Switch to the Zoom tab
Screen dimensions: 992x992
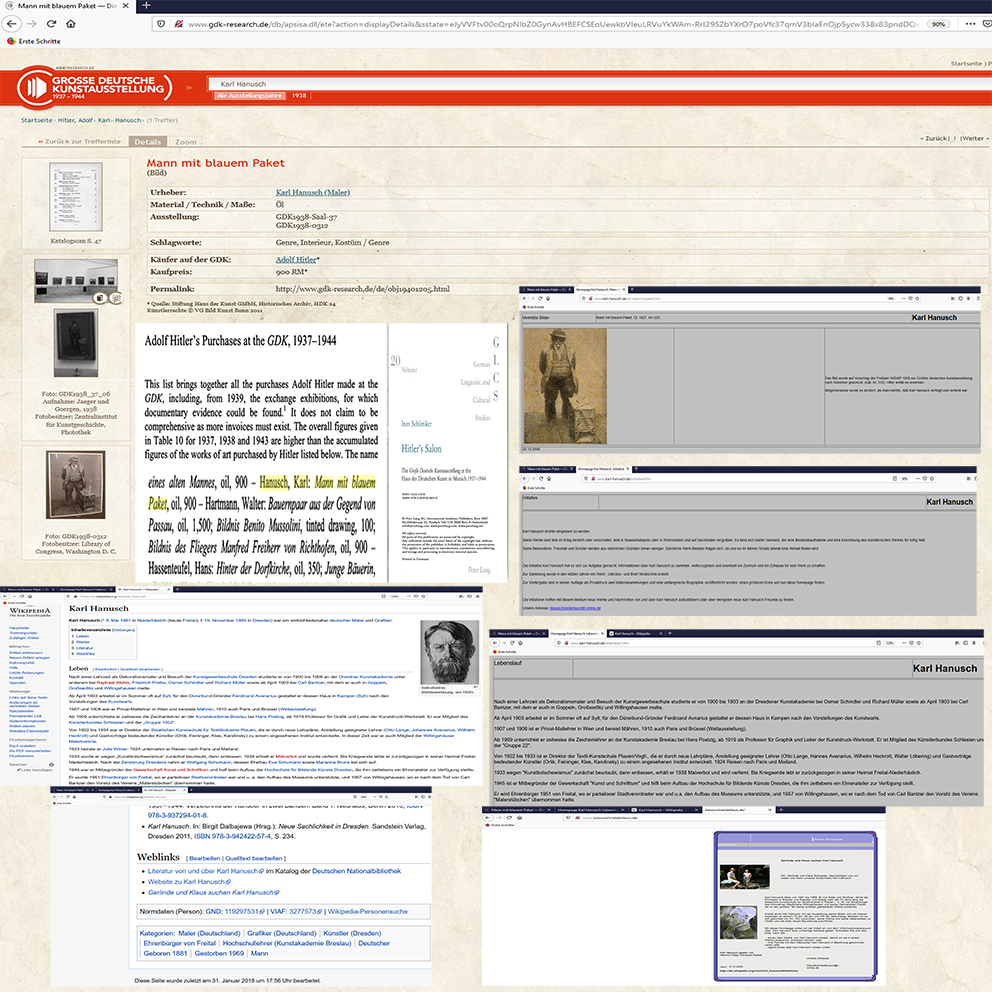point(186,143)
